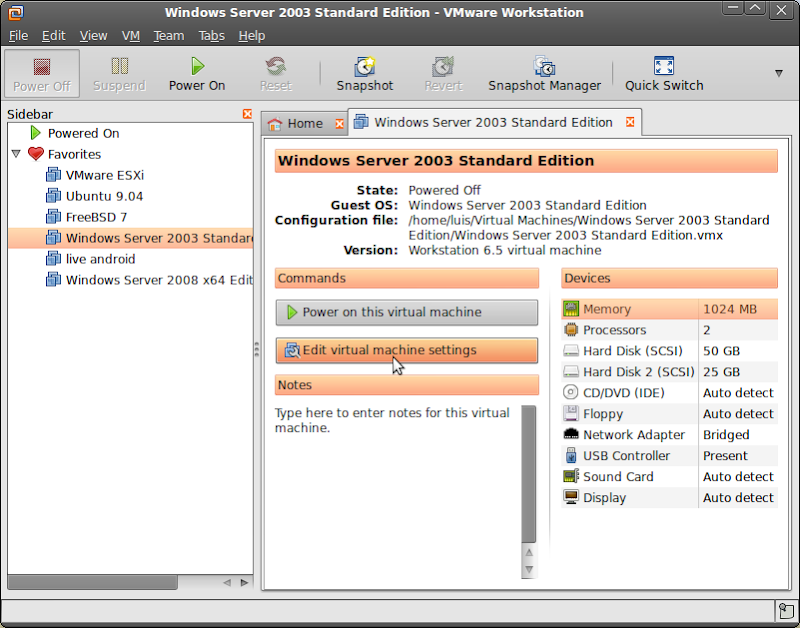Viewport: 800px width, 628px height.
Task: Select the Network Adapter device
Action: [x=669, y=435]
